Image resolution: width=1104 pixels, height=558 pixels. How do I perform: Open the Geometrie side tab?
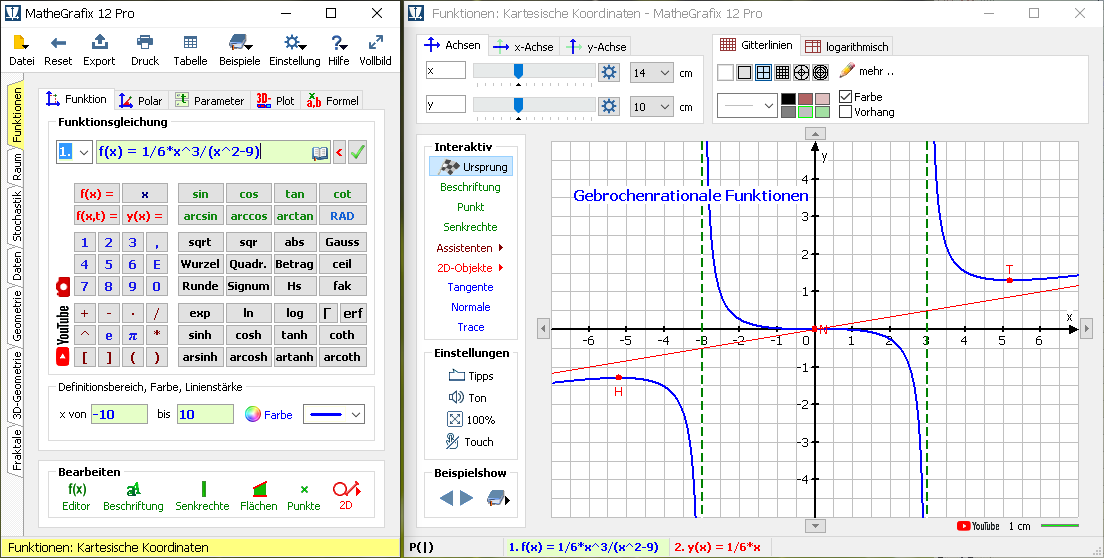(16, 315)
